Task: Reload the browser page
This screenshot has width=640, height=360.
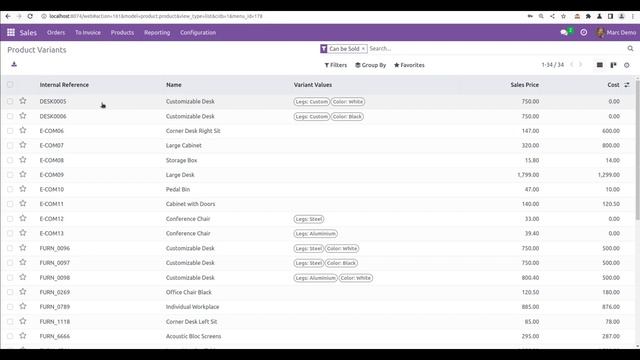Action: 30,16
